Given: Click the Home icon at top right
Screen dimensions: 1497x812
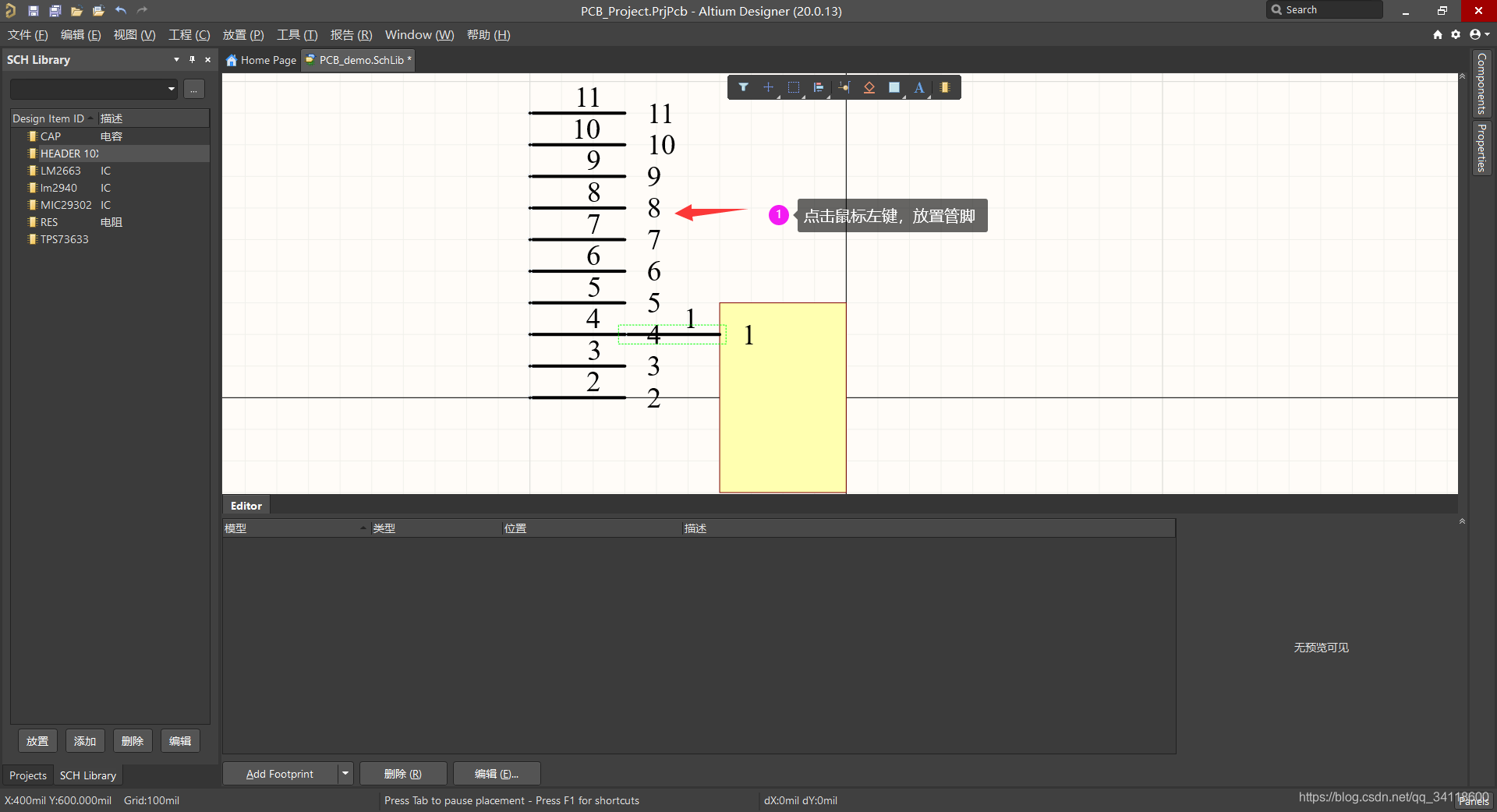Looking at the screenshot, I should point(1438,34).
